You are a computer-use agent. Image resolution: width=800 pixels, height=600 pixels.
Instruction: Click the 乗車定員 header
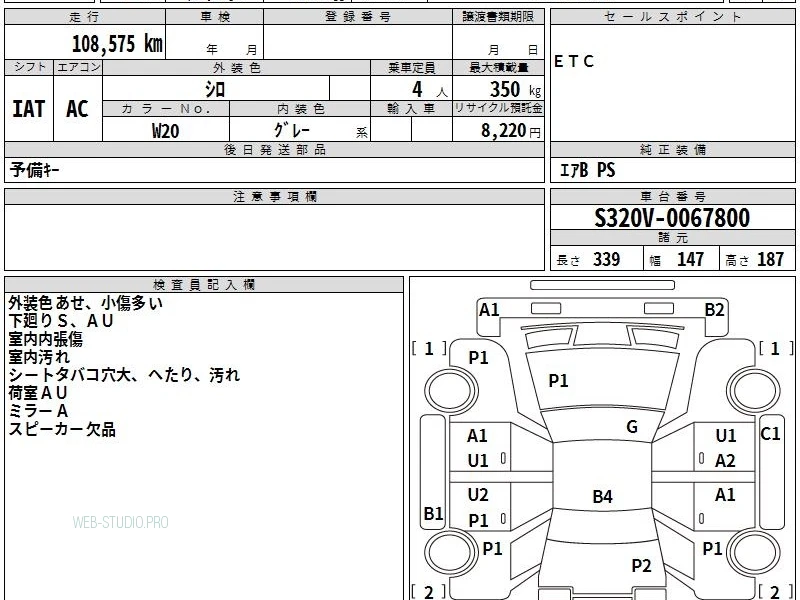point(411,67)
